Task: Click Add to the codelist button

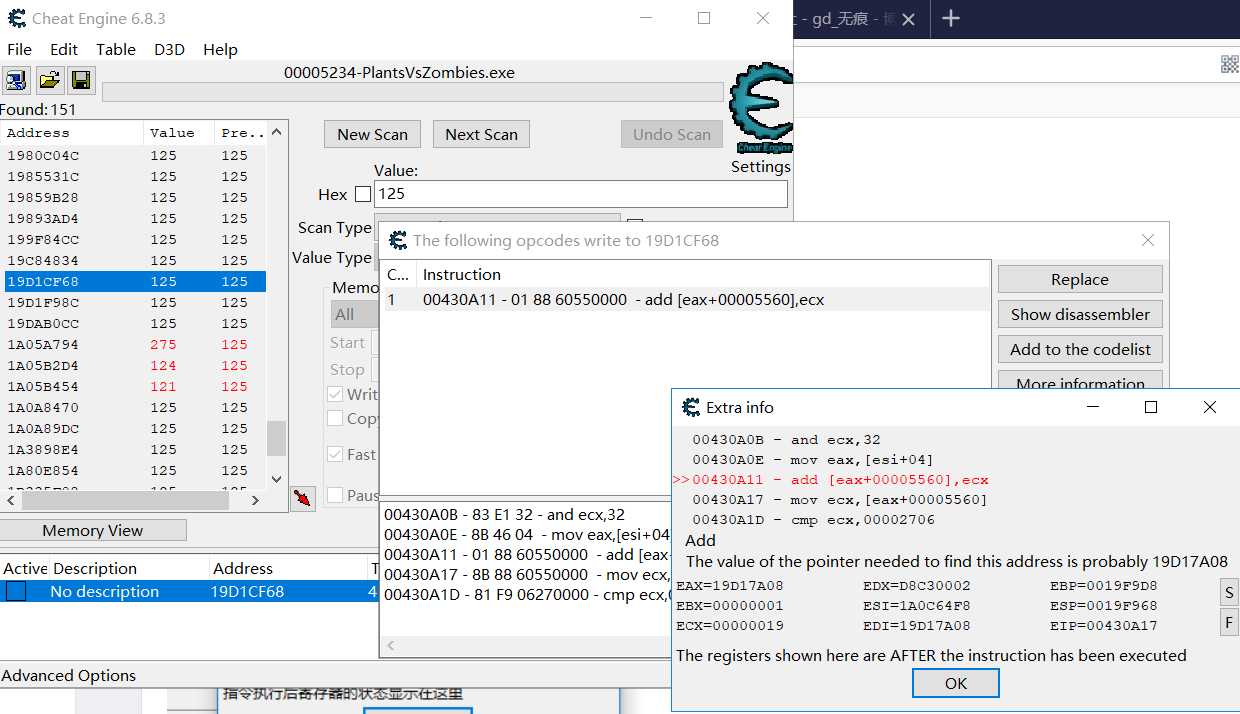Action: tap(1080, 349)
